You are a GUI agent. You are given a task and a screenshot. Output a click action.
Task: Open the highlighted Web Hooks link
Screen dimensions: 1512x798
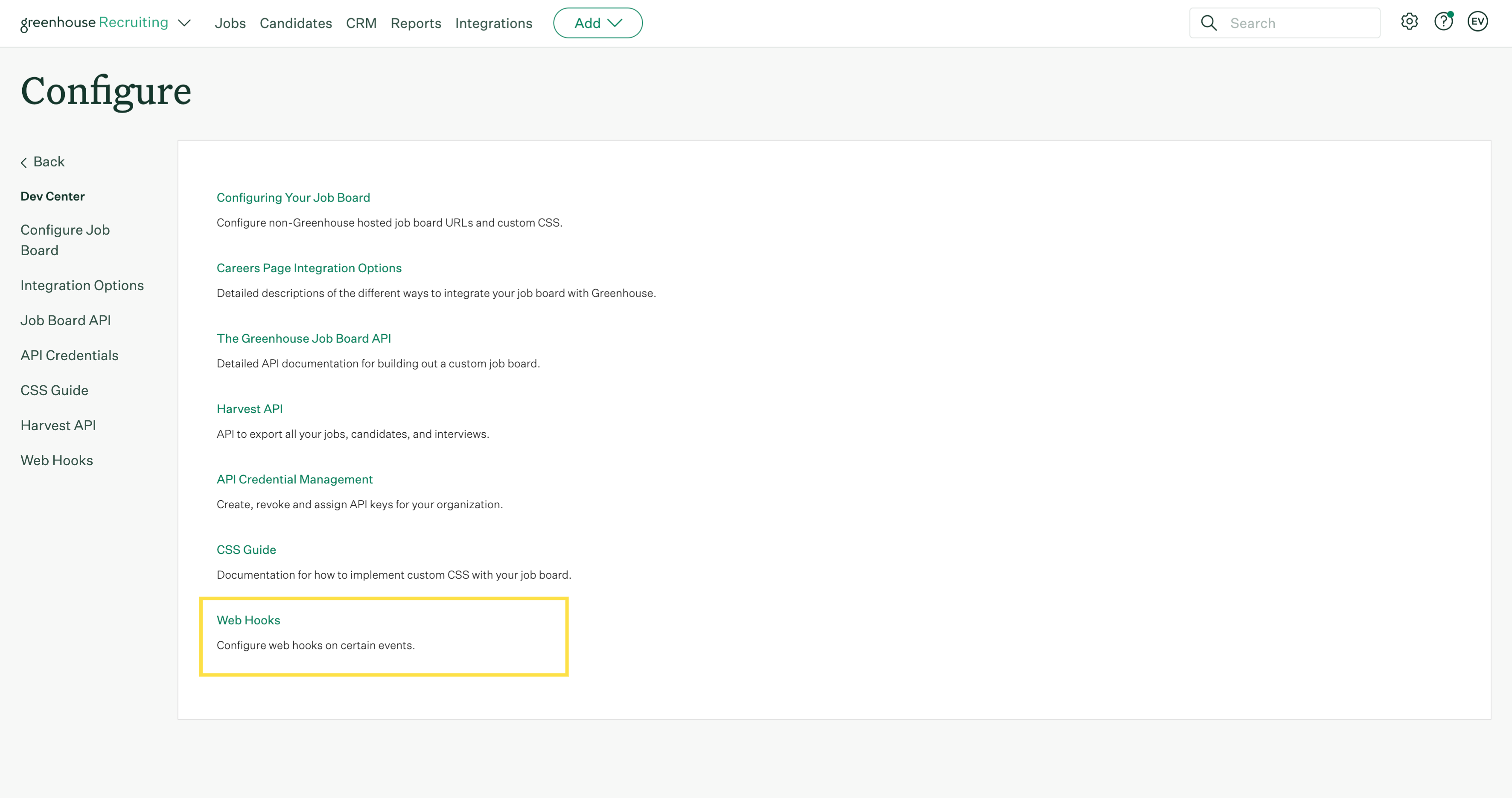click(x=248, y=620)
